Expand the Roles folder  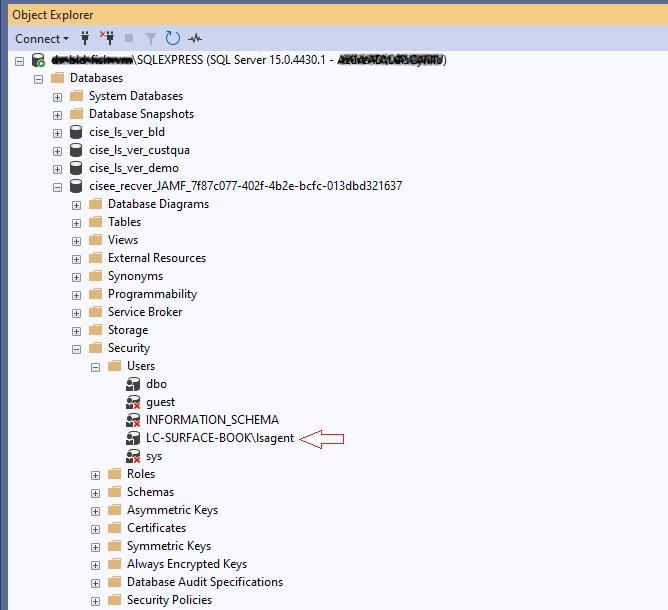point(95,475)
